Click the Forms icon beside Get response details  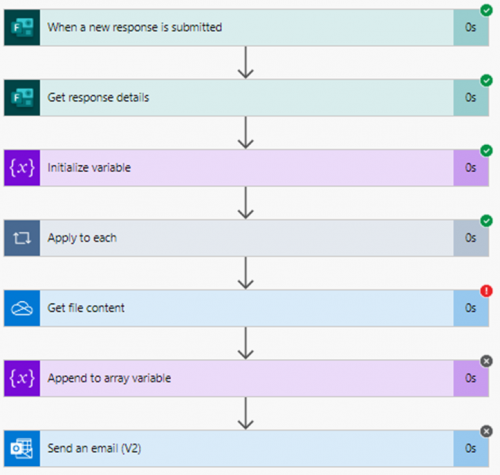[22, 98]
